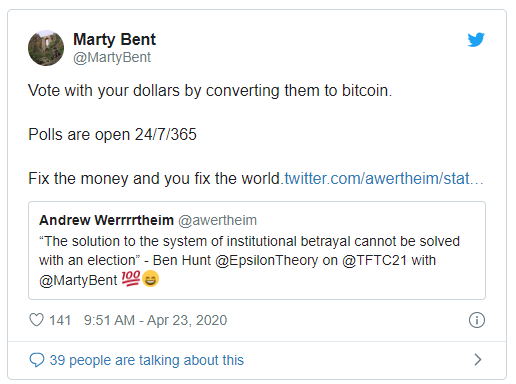
Task: Open Marty Bent display name
Action: 114,39
